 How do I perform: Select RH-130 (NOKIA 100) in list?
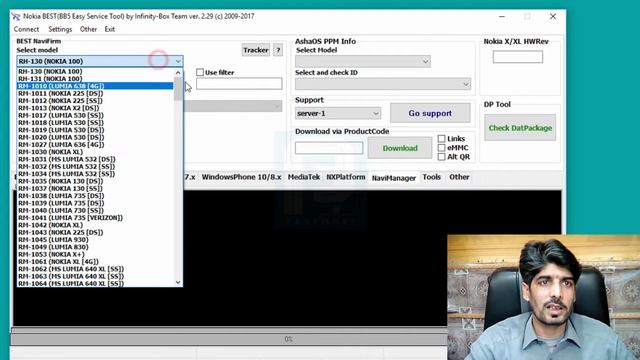[x=95, y=71]
